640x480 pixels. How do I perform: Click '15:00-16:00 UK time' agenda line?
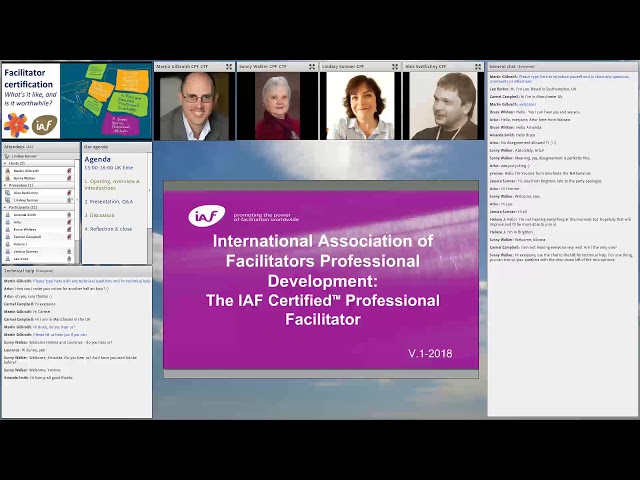[x=109, y=168]
